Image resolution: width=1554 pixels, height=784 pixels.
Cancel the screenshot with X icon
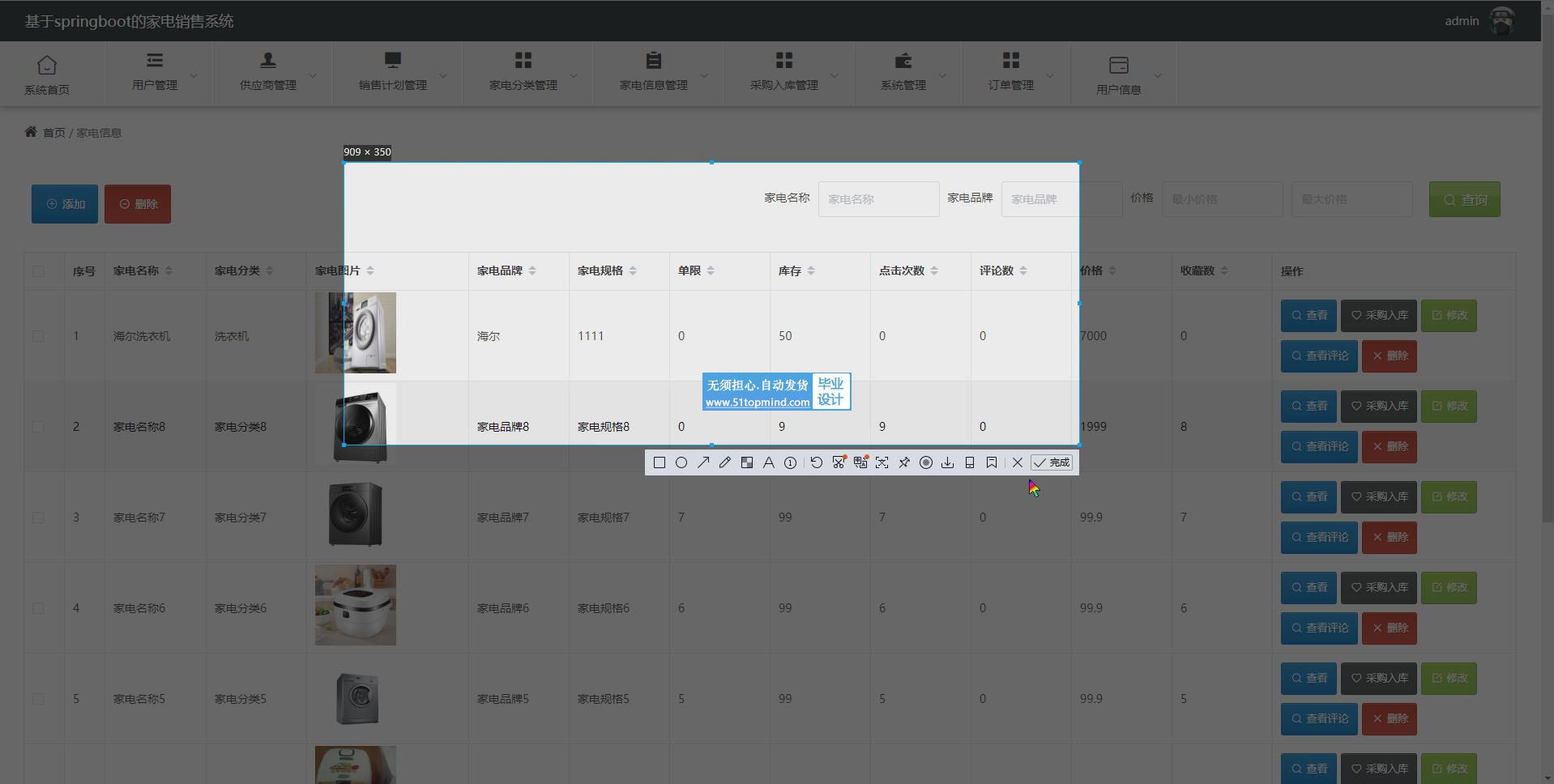1018,462
